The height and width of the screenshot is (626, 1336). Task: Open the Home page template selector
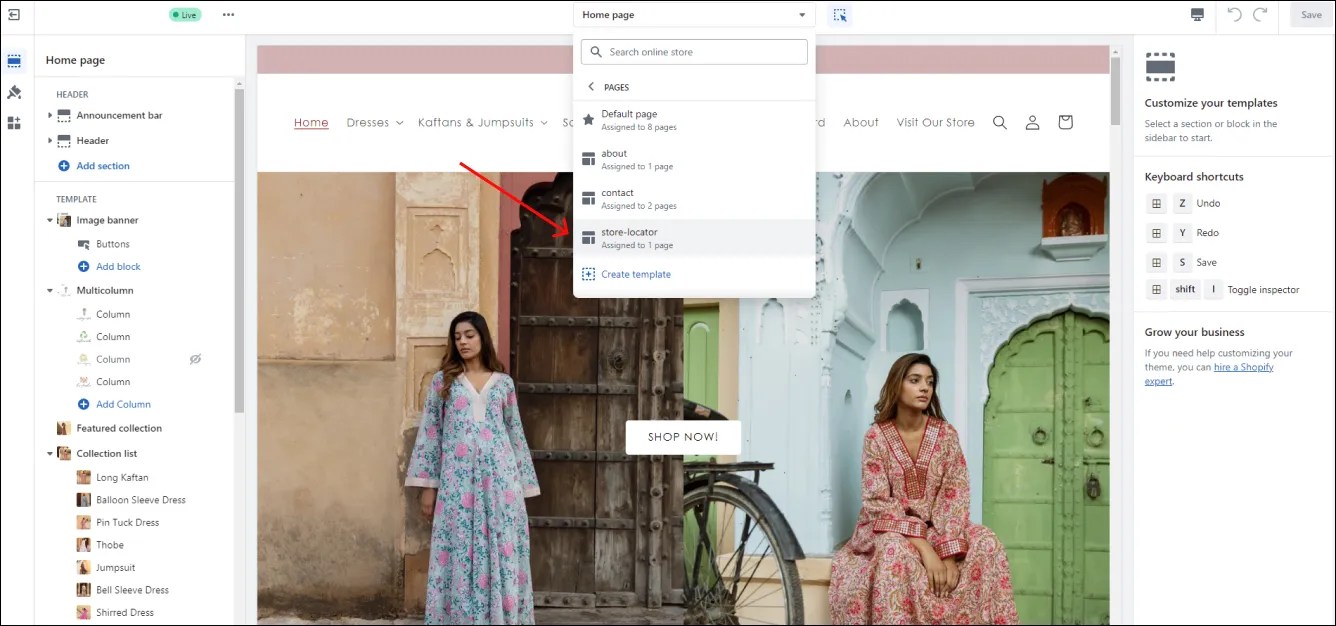point(694,15)
